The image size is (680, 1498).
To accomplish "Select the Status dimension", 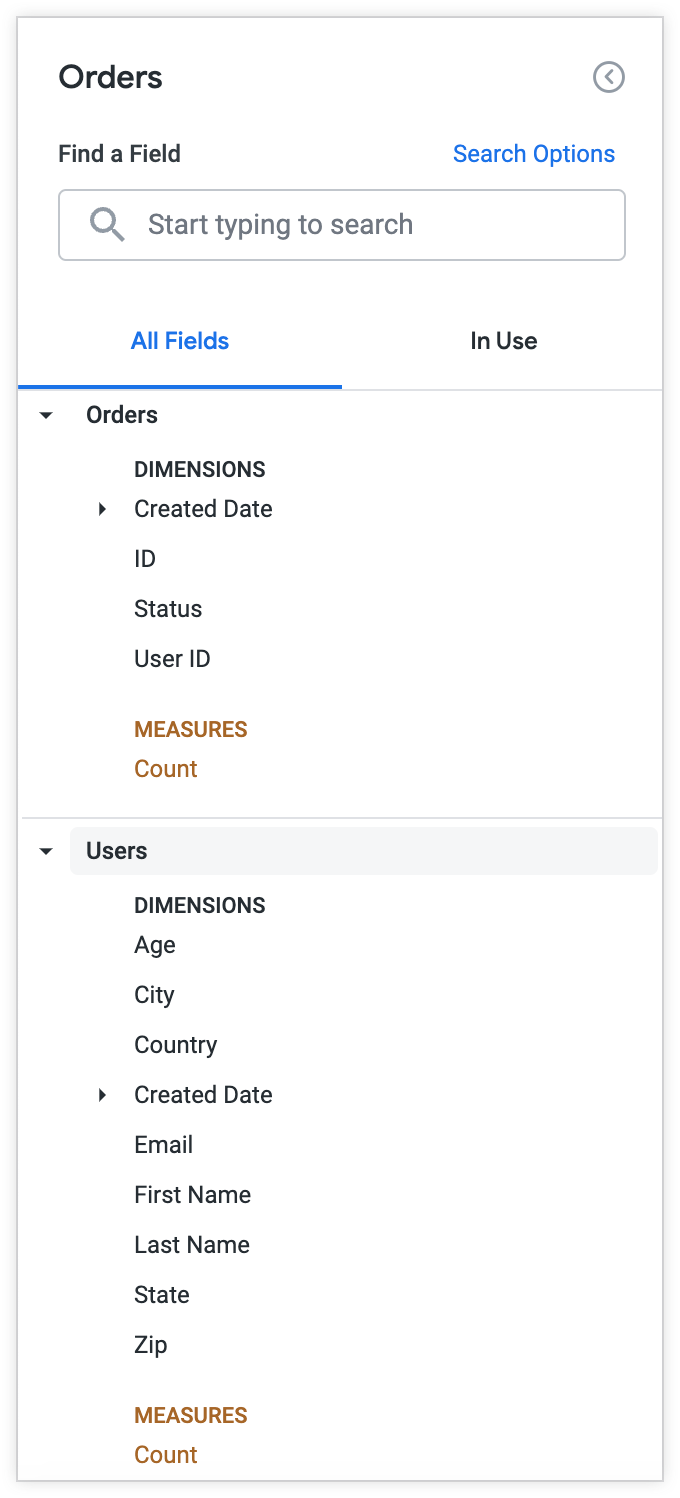I will click(168, 609).
